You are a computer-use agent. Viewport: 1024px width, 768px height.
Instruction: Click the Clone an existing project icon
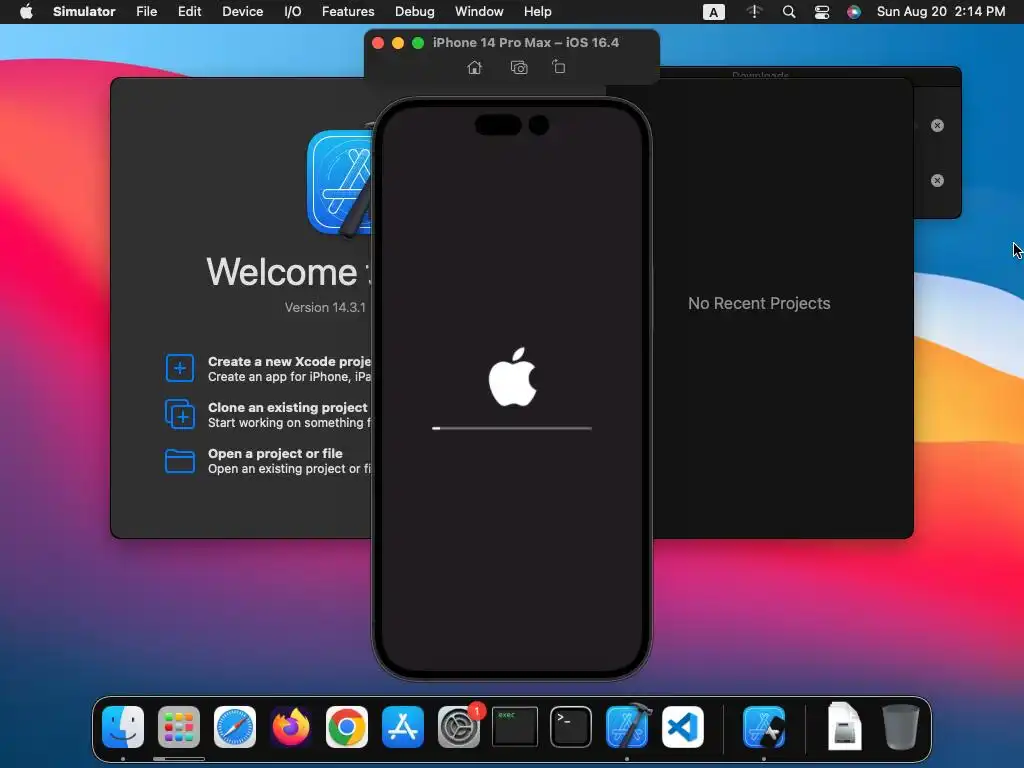(x=180, y=414)
